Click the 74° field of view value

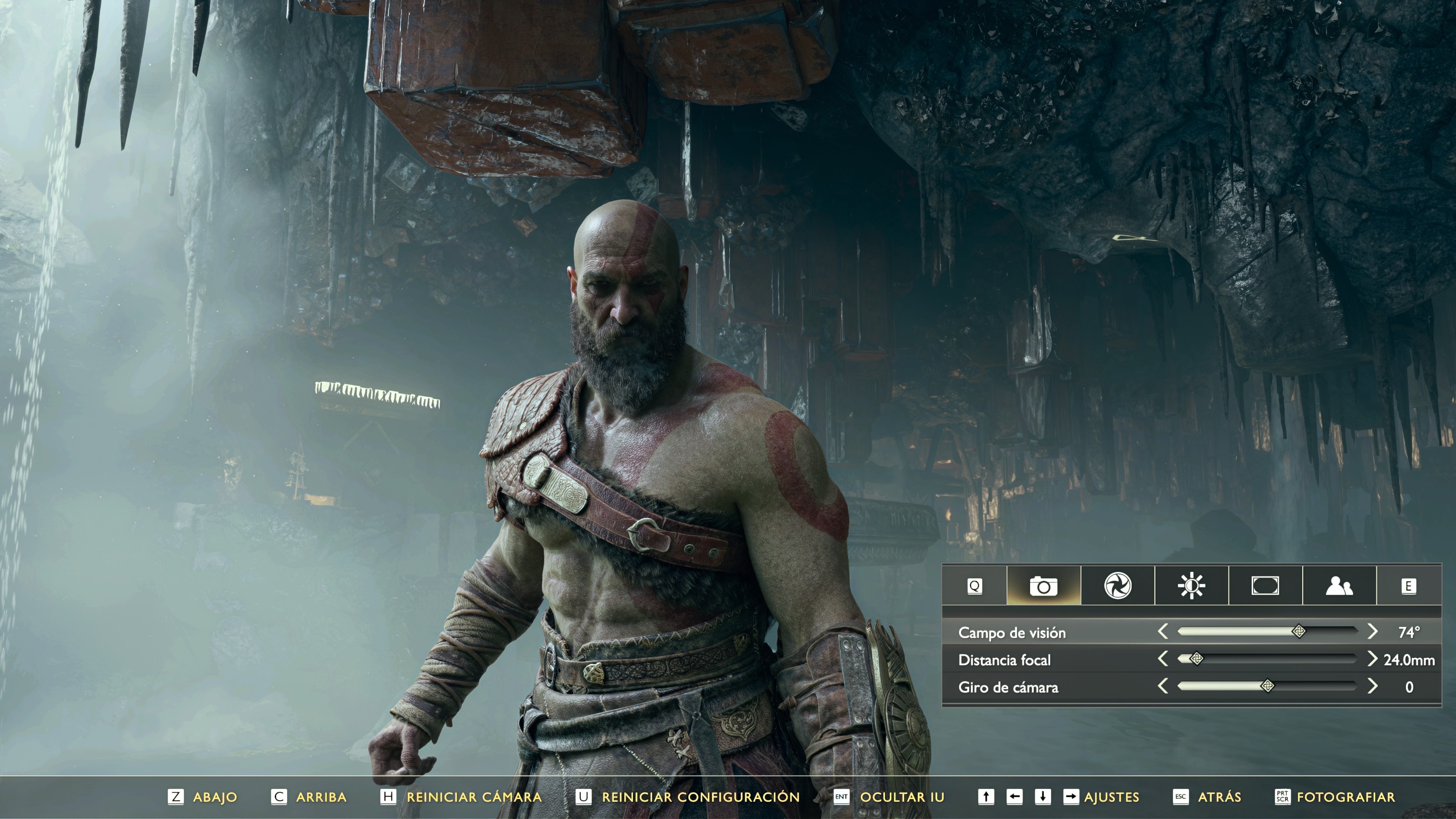tap(1409, 632)
